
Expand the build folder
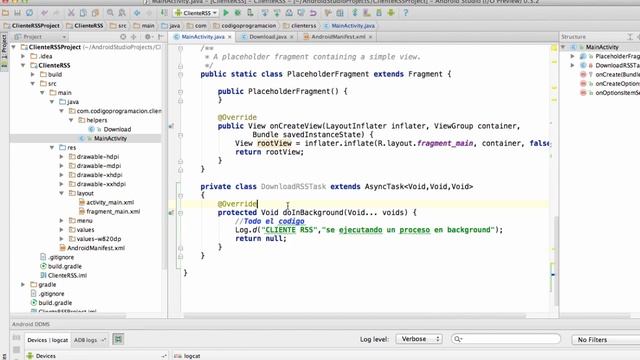point(33,74)
